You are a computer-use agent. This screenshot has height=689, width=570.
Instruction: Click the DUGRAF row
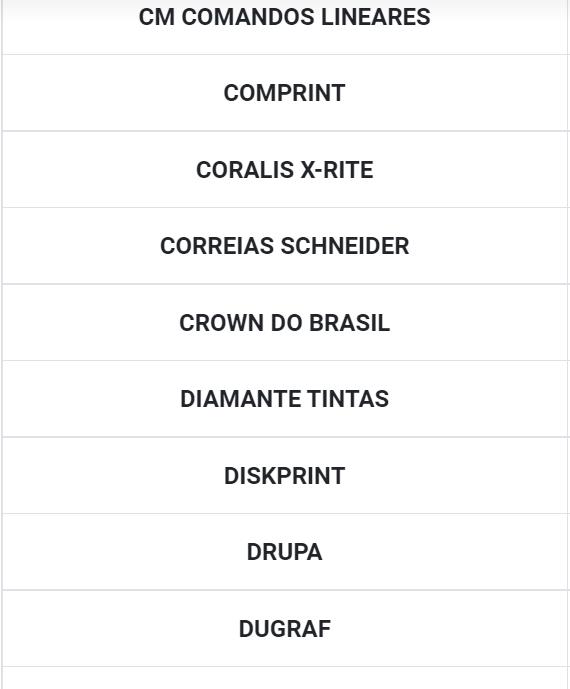[285, 628]
